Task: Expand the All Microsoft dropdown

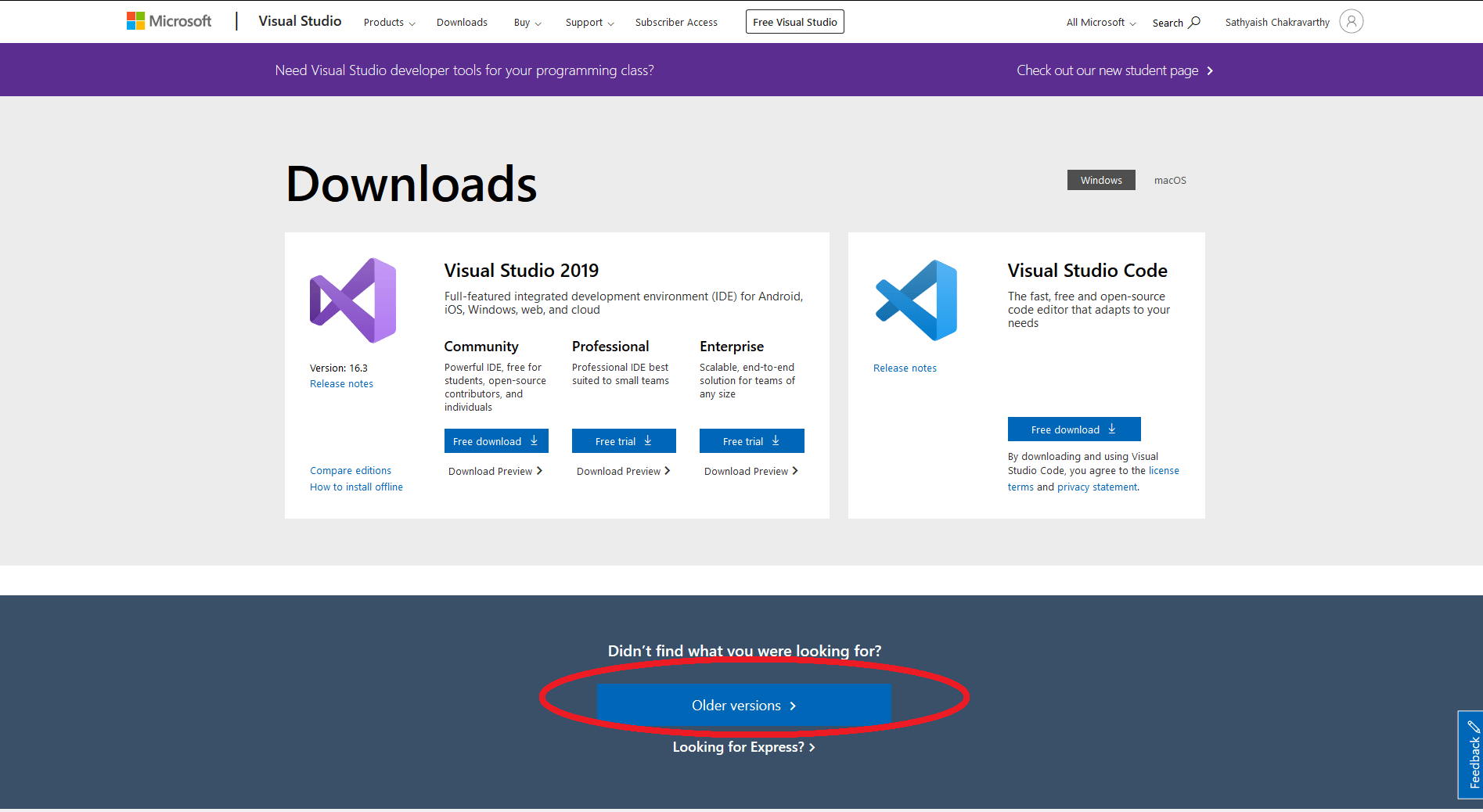Action: 1100,22
